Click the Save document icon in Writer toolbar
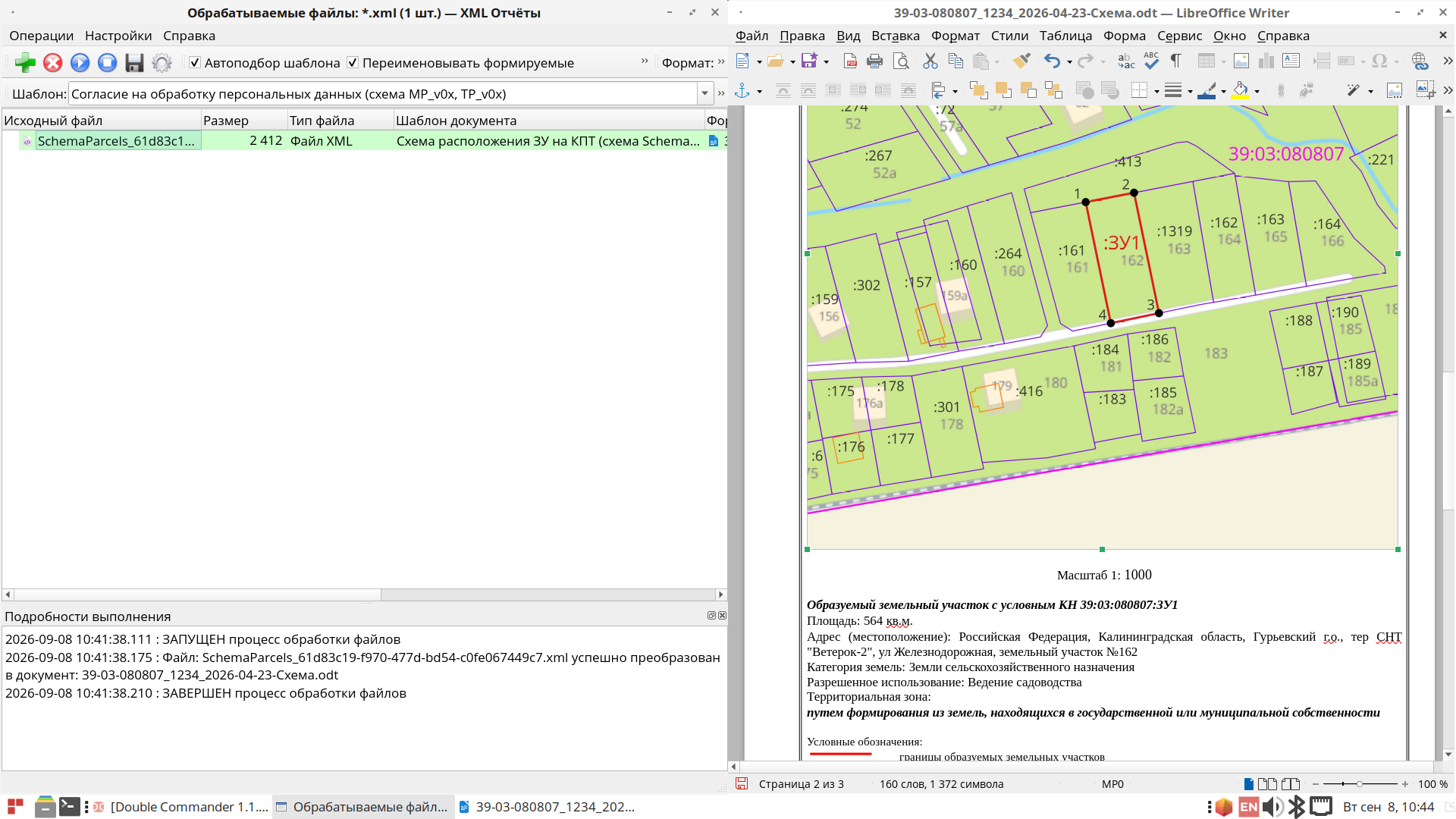 coord(809,61)
